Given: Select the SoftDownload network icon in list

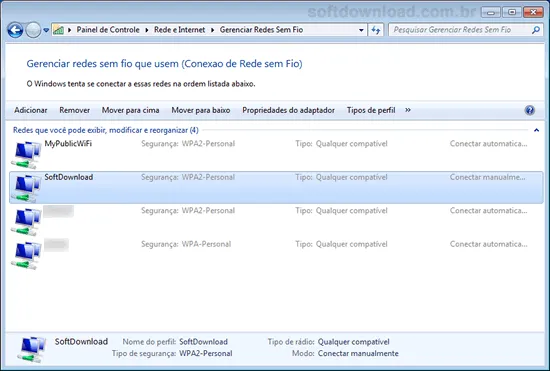Looking at the screenshot, I should coord(26,188).
